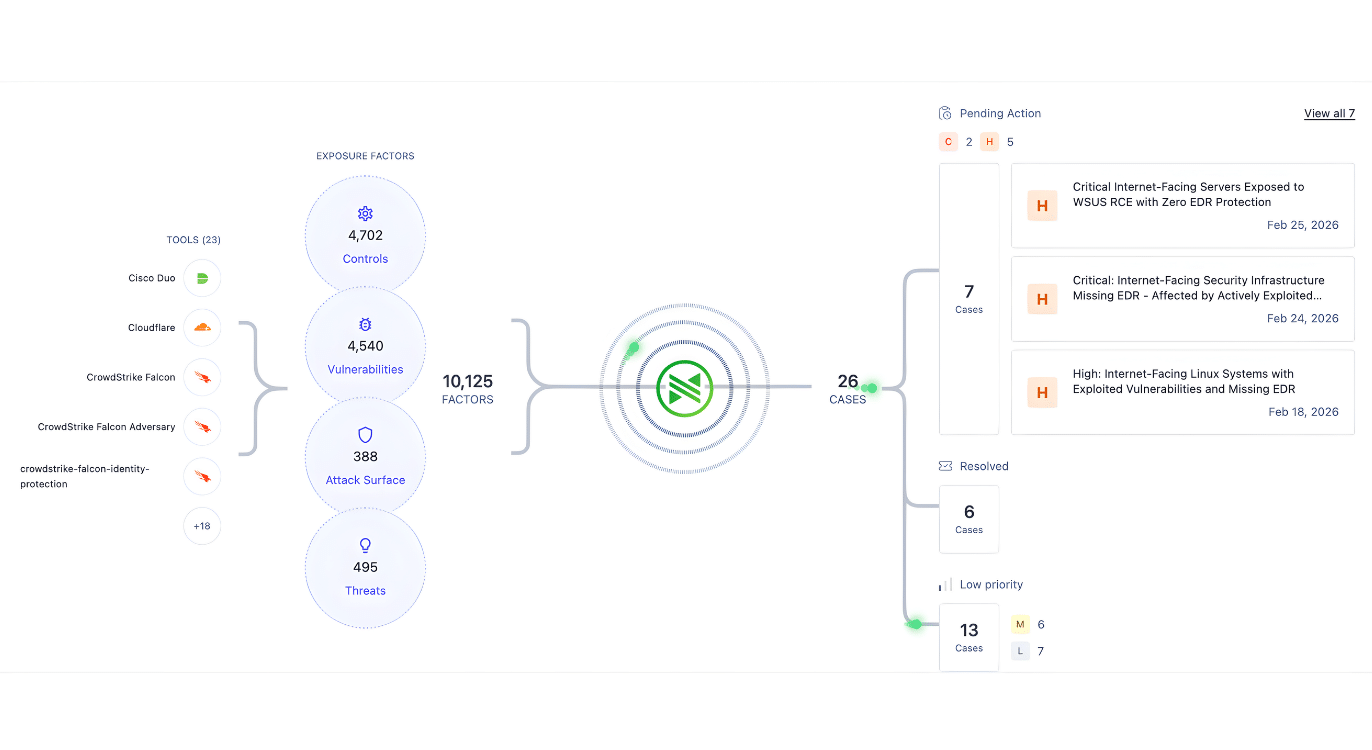Select the 7 Cases pending box

coord(968,299)
